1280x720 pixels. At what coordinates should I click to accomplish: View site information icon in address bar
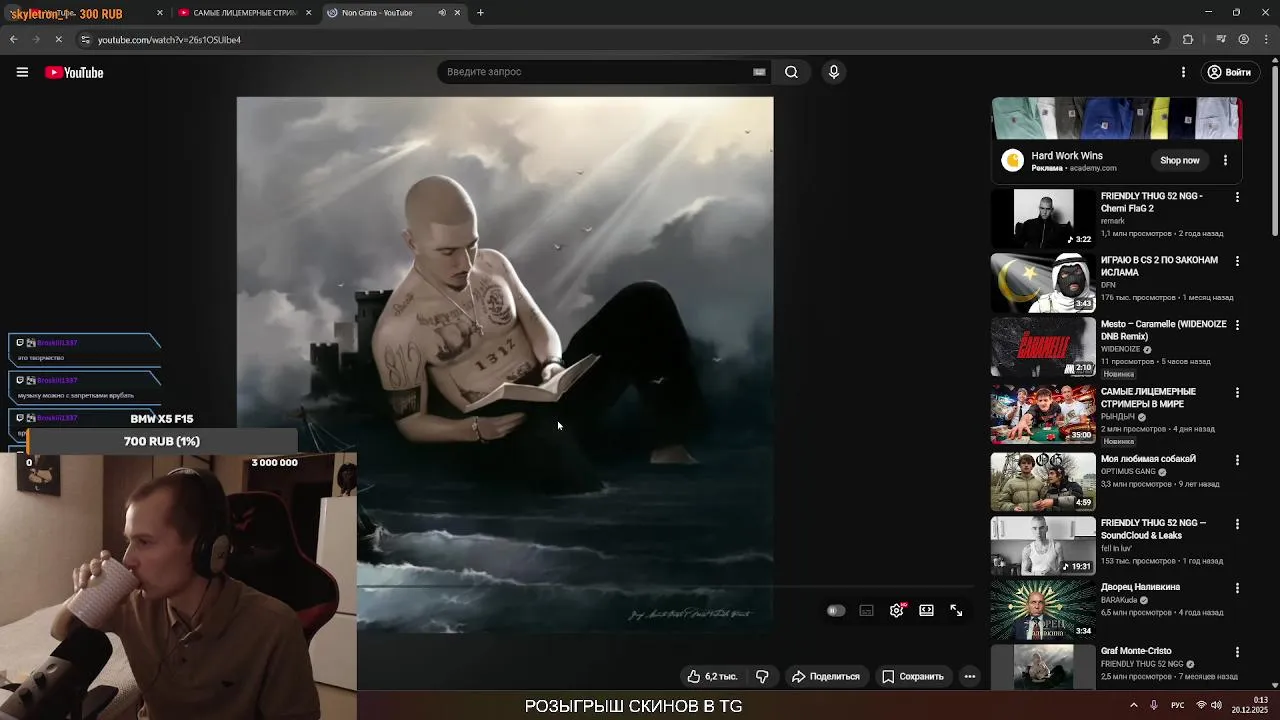pyautogui.click(x=85, y=40)
